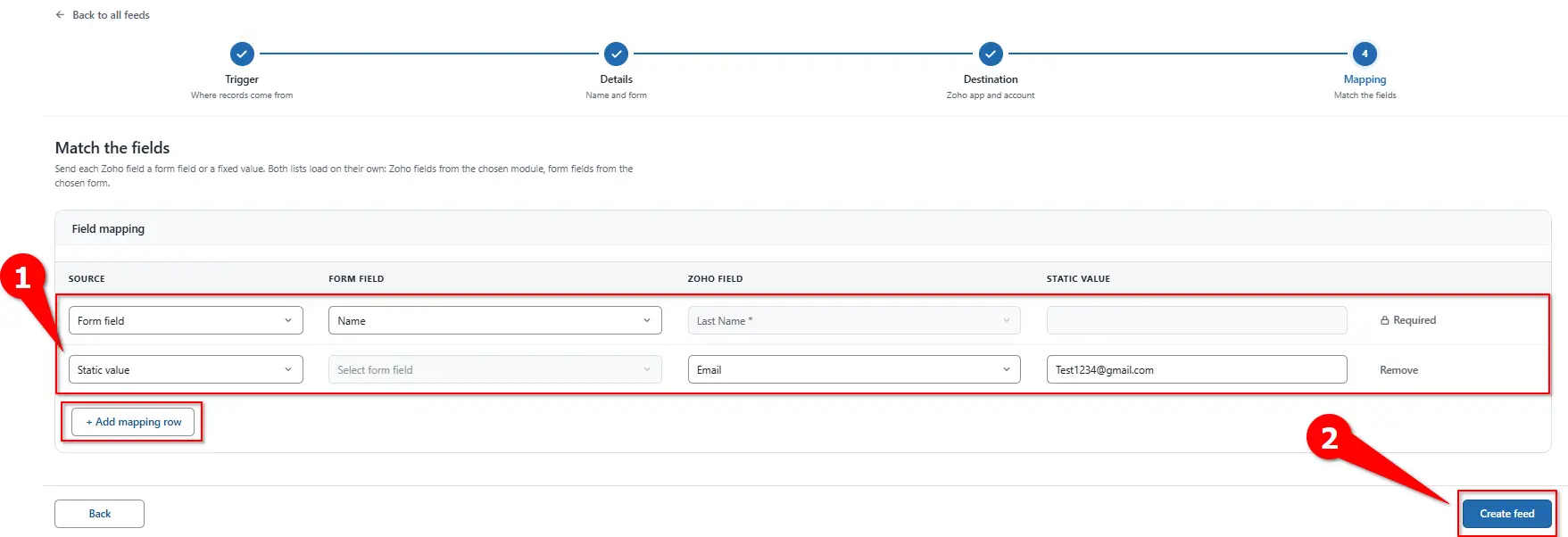Add a new mapping row
This screenshot has width=1568, height=537.
pyautogui.click(x=133, y=422)
